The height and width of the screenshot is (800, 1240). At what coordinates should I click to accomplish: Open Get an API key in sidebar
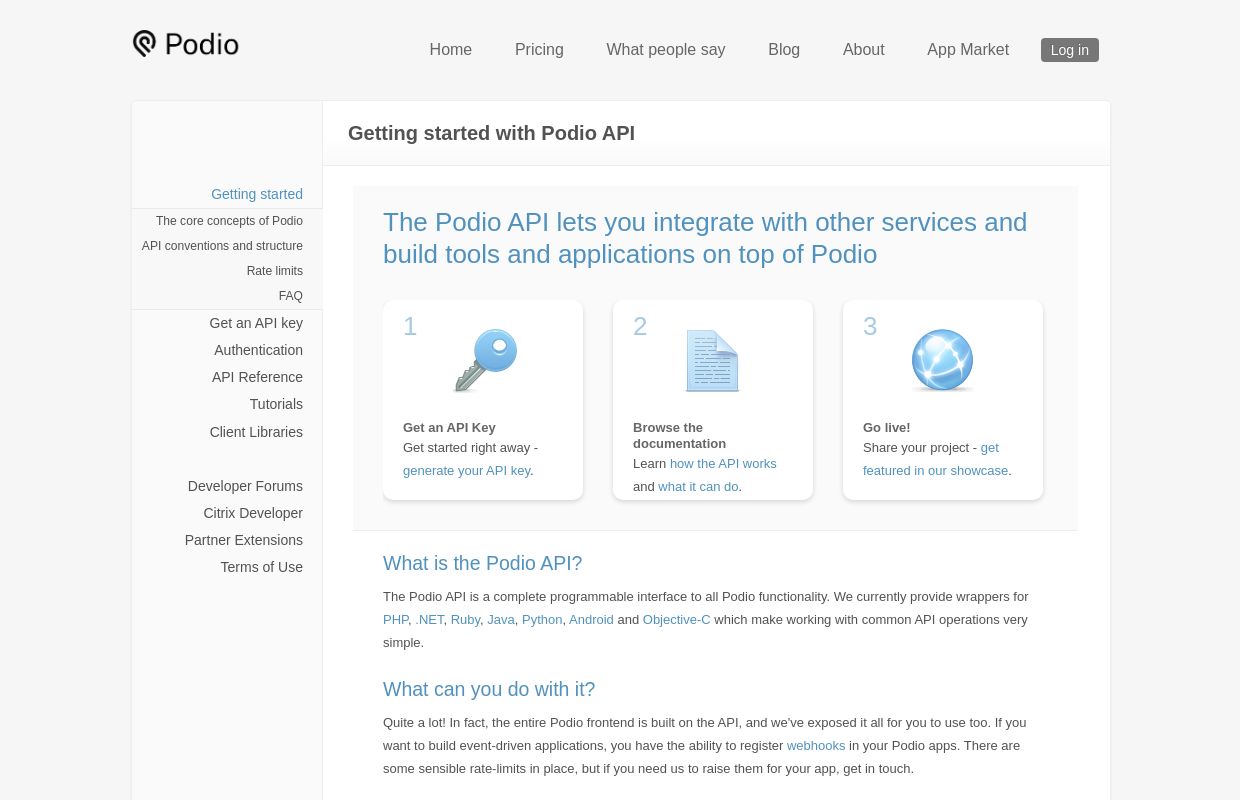(x=256, y=323)
